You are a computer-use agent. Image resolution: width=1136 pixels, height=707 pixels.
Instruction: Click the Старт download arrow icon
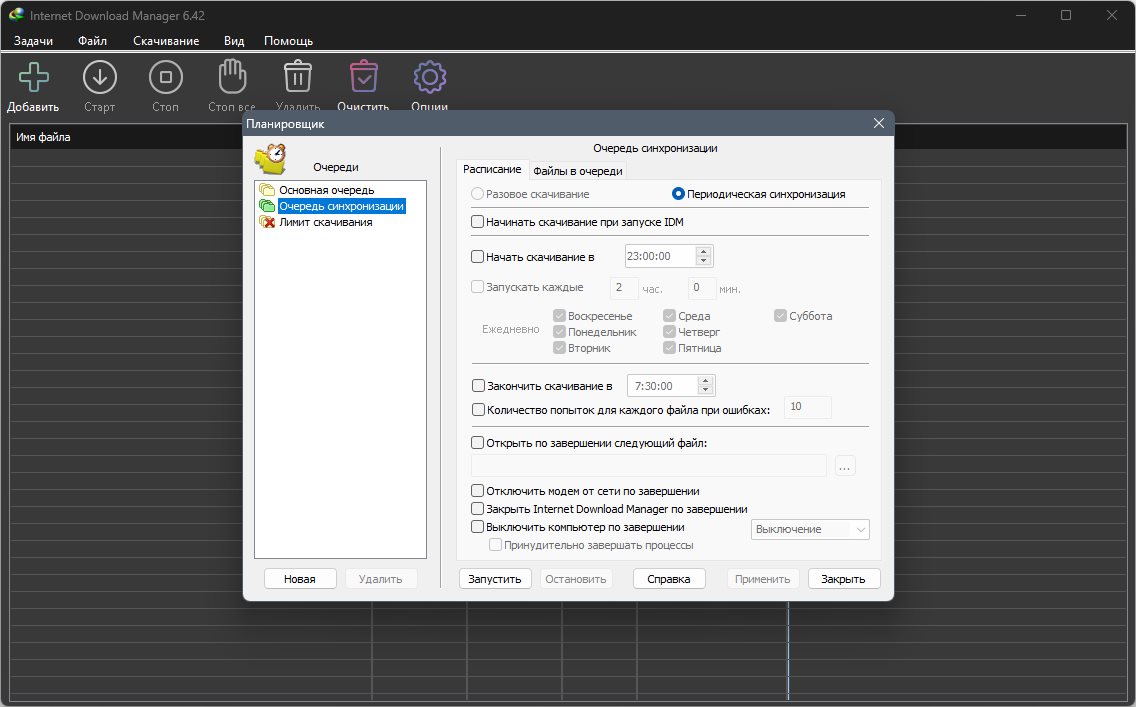pyautogui.click(x=99, y=78)
